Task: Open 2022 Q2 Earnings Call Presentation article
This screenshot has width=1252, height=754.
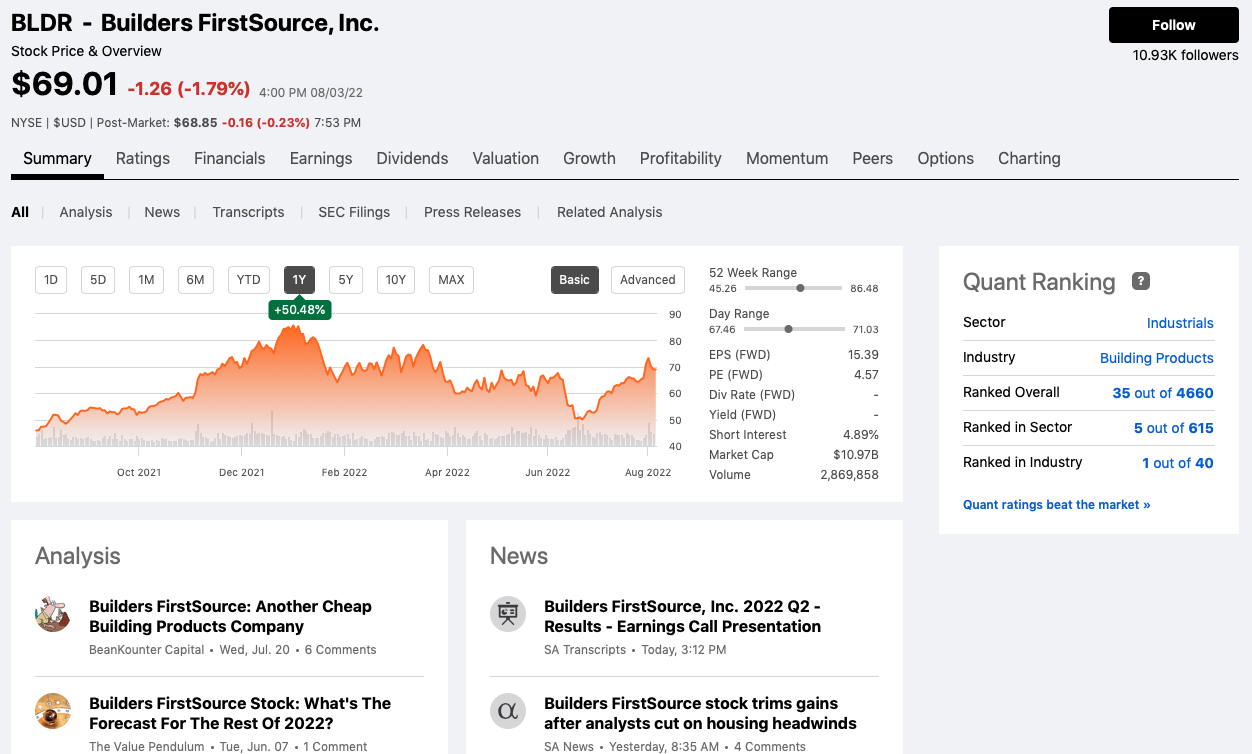Action: [x=683, y=616]
